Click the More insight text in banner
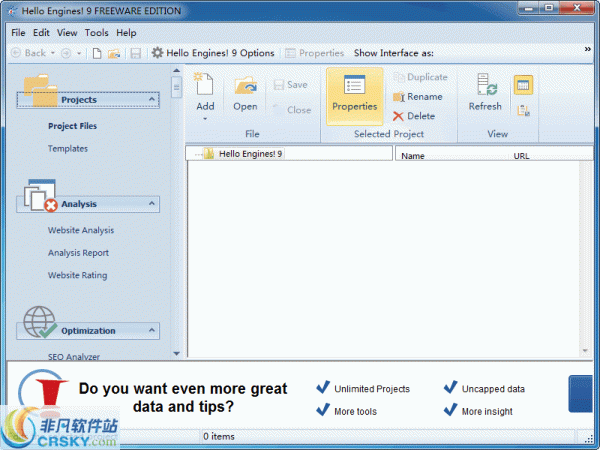Viewport: 600px width, 450px height. pyautogui.click(x=487, y=412)
